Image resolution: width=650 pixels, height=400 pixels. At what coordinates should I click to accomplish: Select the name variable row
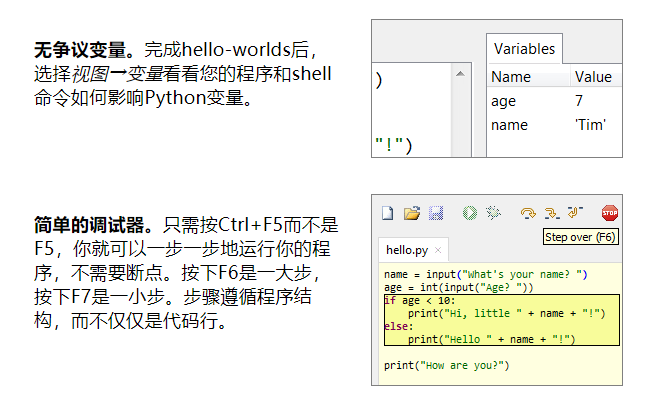point(510,125)
